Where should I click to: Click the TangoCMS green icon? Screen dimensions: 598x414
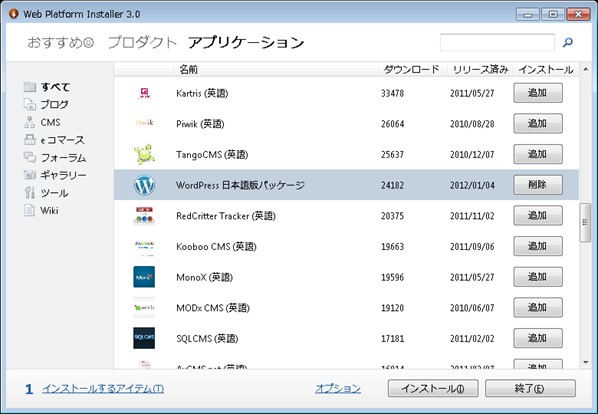pyautogui.click(x=144, y=154)
